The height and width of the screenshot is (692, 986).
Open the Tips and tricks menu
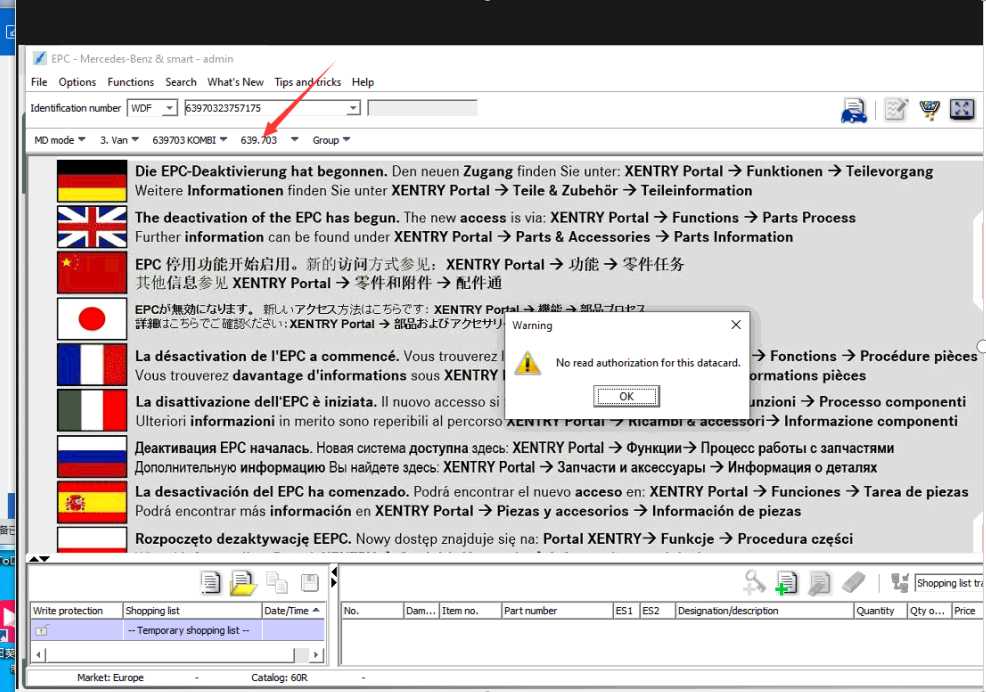pyautogui.click(x=307, y=82)
